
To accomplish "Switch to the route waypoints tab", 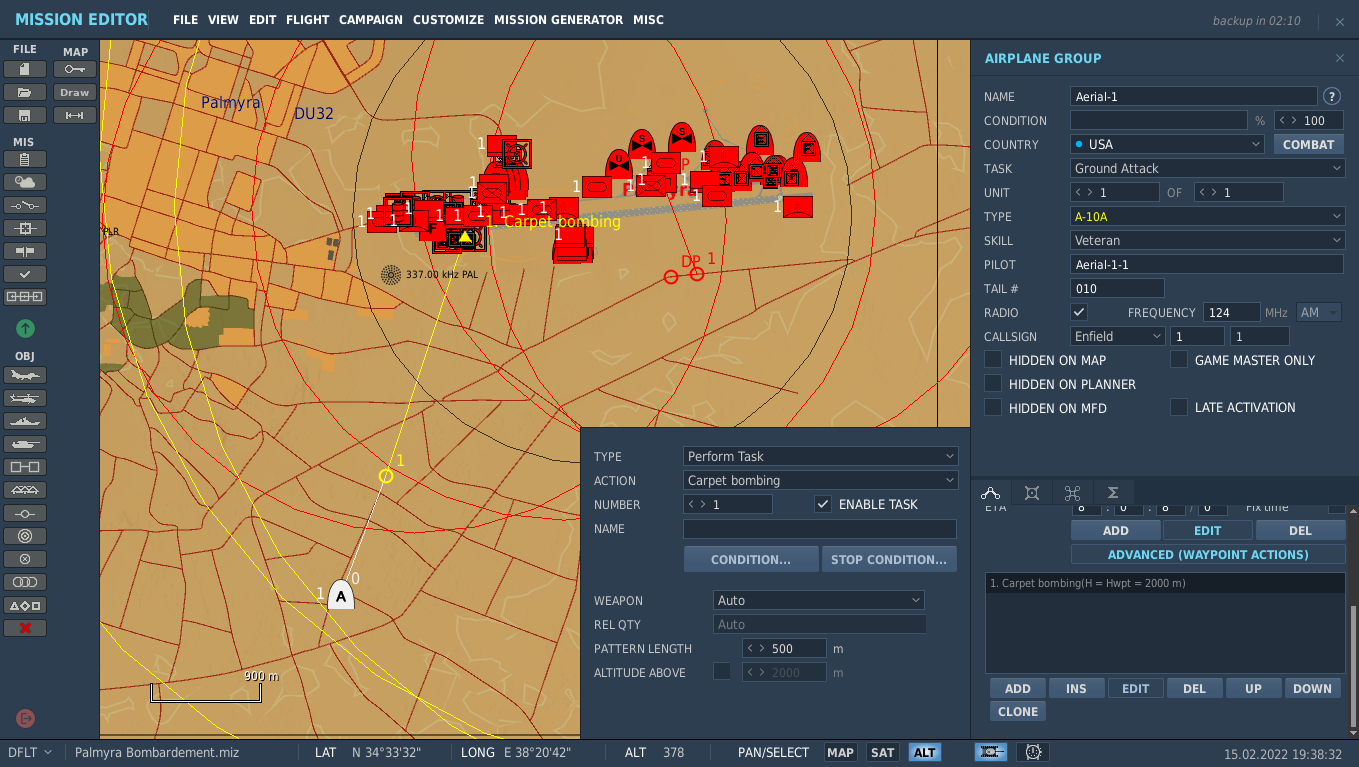I will coord(991,492).
